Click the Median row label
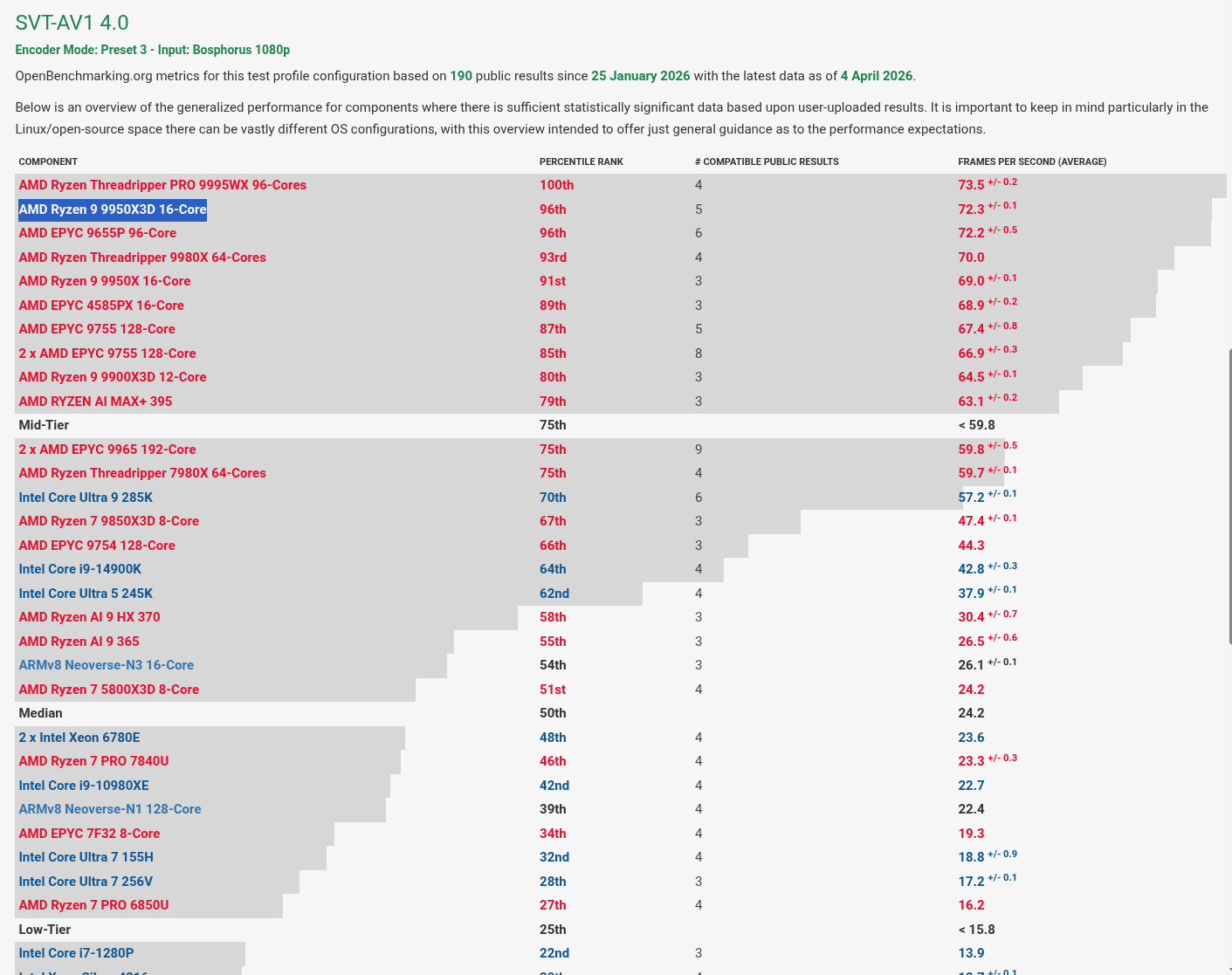This screenshot has height=975, width=1232. pos(40,713)
